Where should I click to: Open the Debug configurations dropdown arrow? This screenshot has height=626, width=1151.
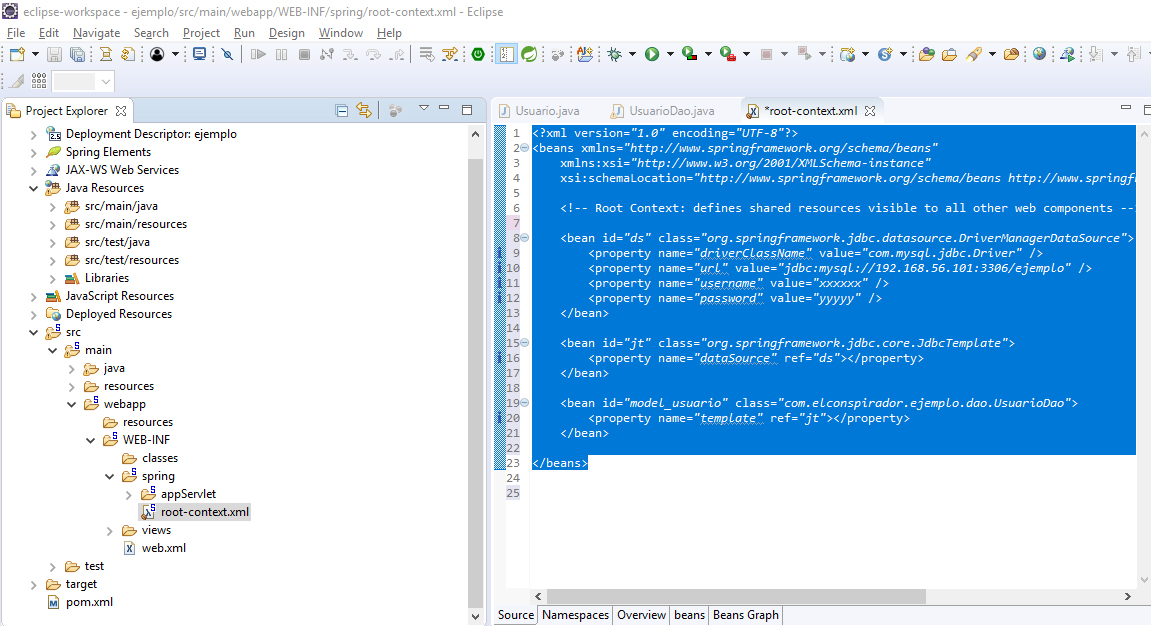[632, 54]
